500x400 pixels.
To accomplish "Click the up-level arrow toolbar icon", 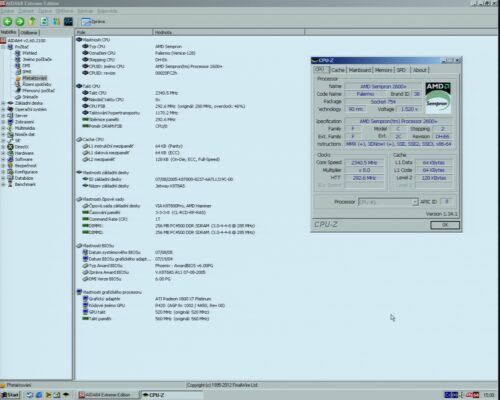I will click(32, 22).
